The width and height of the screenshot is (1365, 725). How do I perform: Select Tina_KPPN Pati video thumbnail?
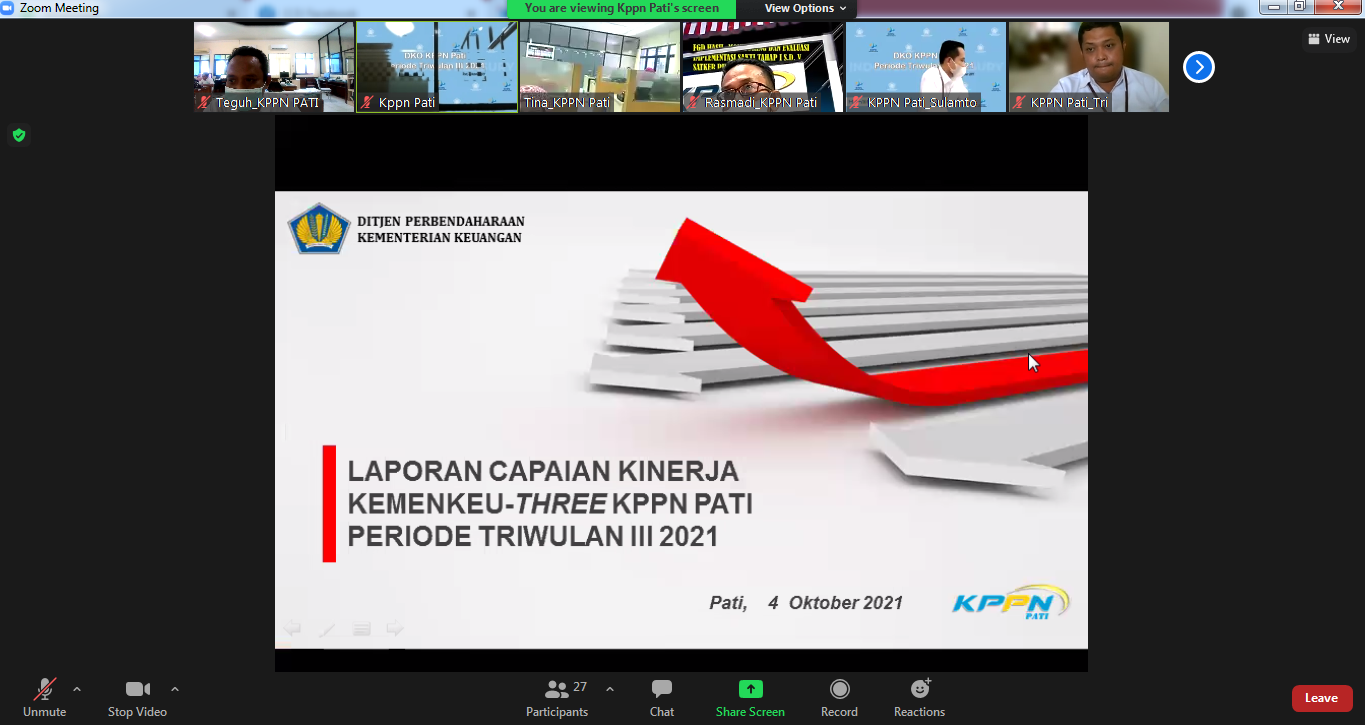[x=600, y=67]
